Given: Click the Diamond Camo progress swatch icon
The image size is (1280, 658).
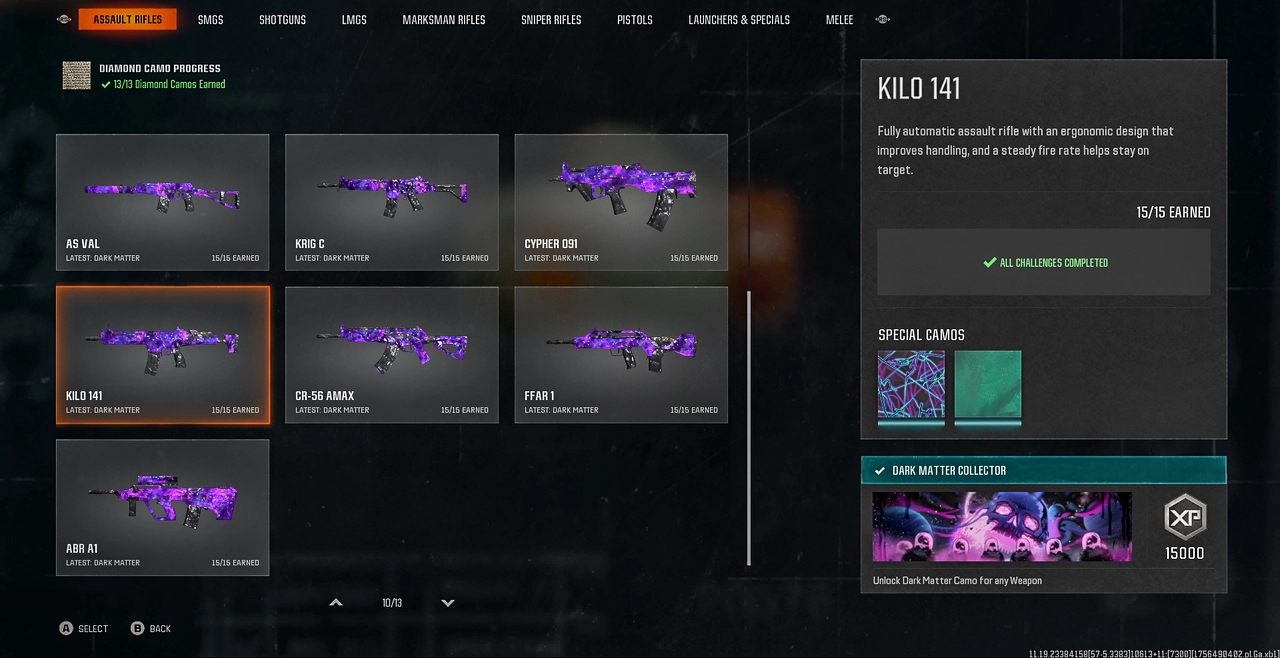Looking at the screenshot, I should click(x=77, y=76).
